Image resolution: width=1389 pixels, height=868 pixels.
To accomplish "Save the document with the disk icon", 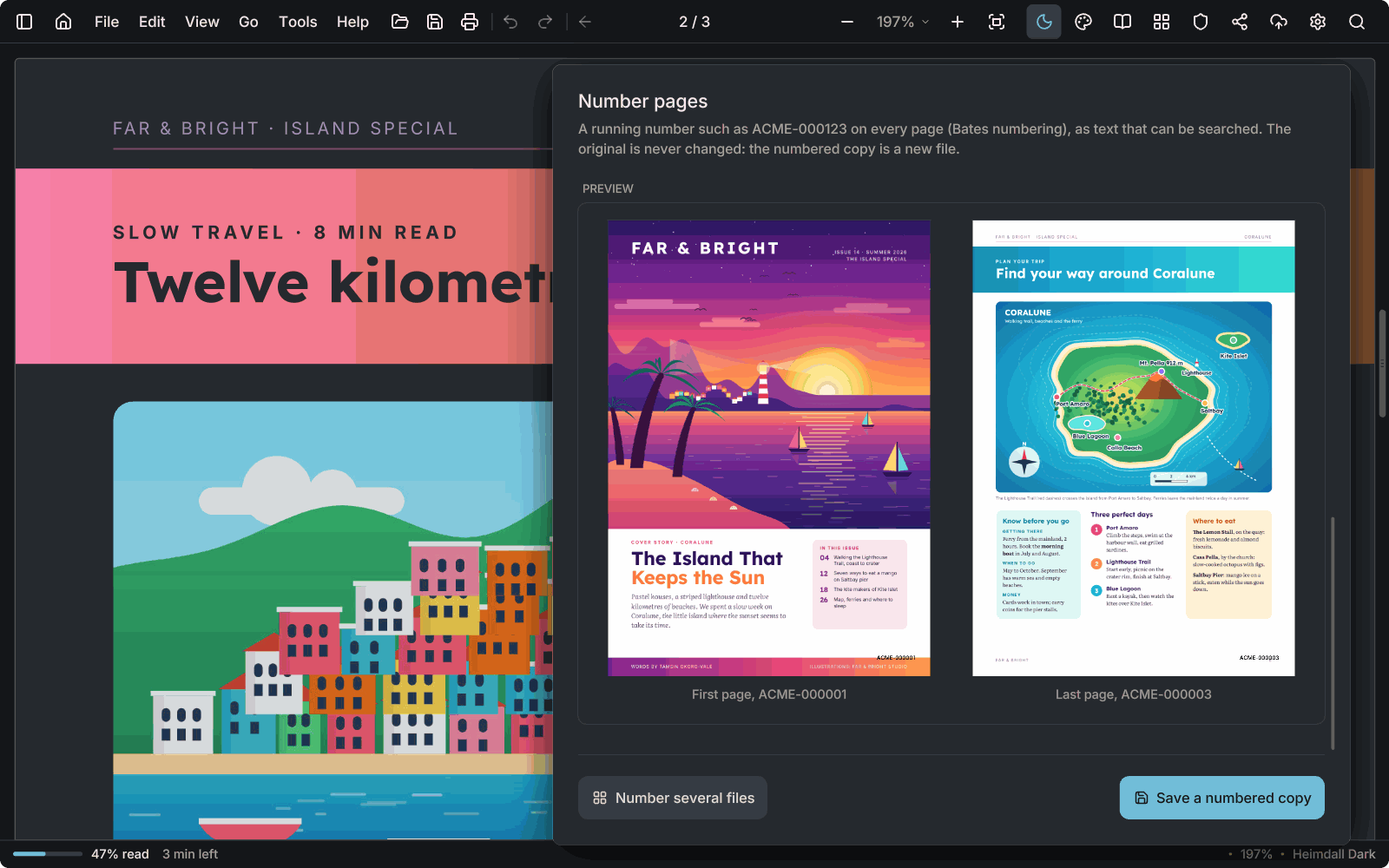I will [435, 22].
